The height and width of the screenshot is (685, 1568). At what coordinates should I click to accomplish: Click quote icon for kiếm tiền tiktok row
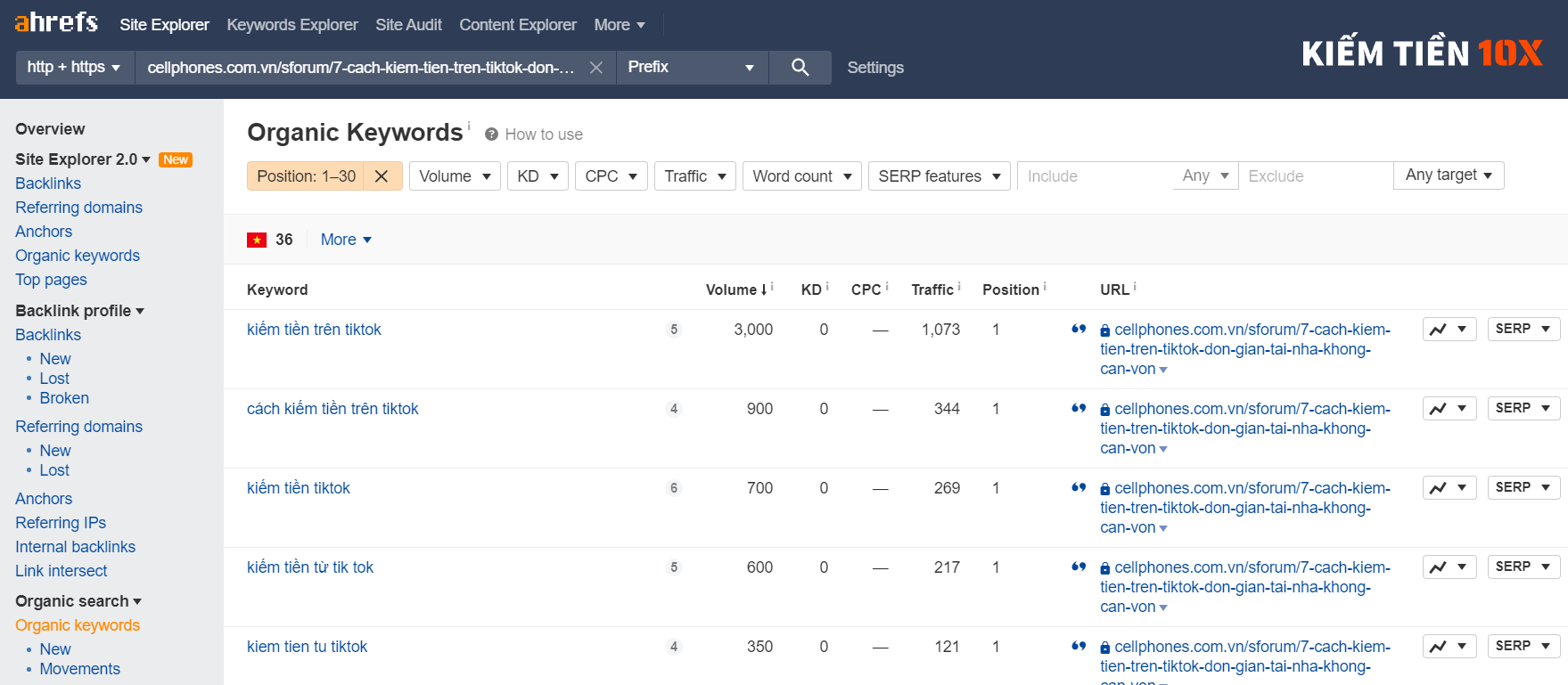click(x=1079, y=487)
